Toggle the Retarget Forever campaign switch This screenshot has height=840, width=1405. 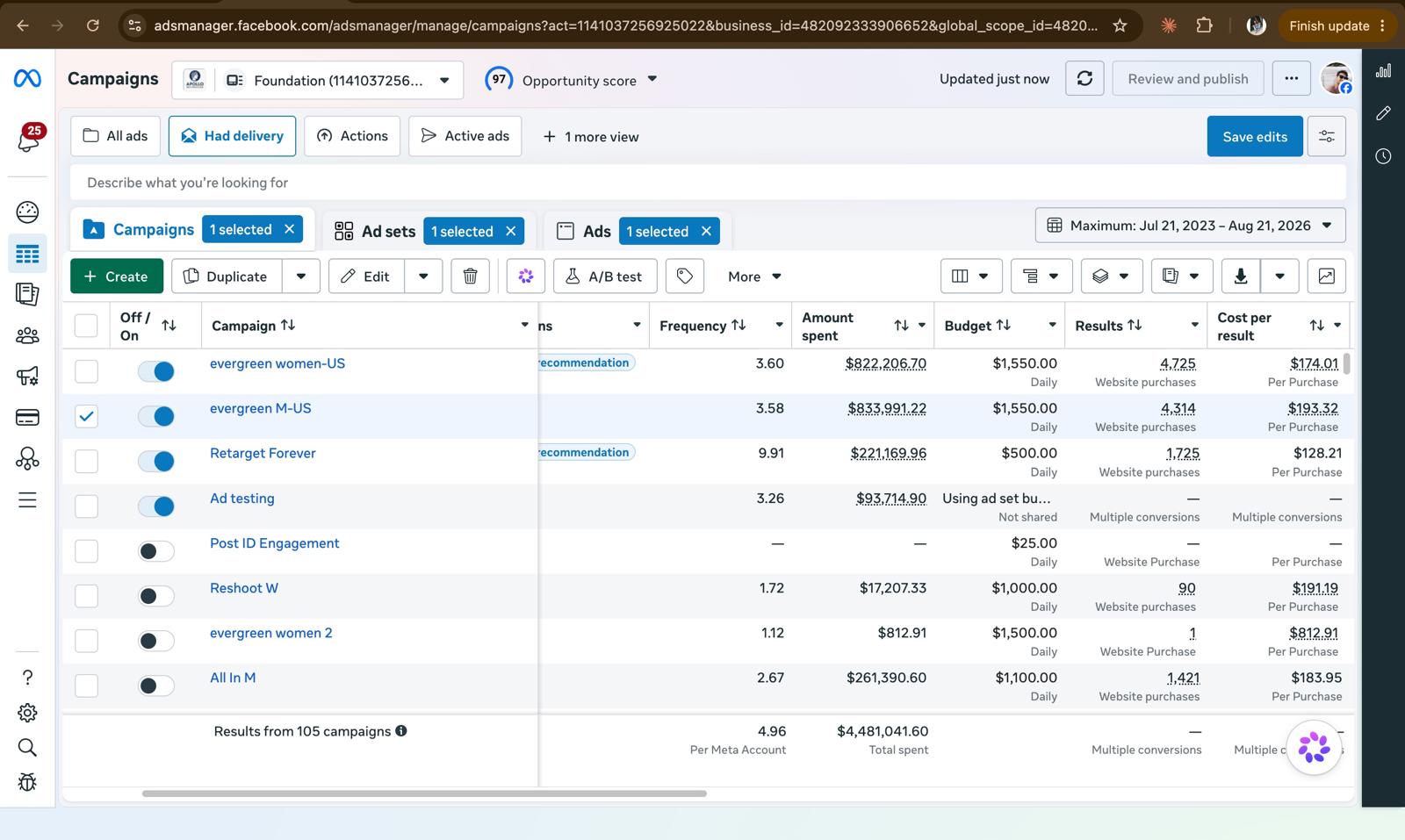tap(156, 461)
